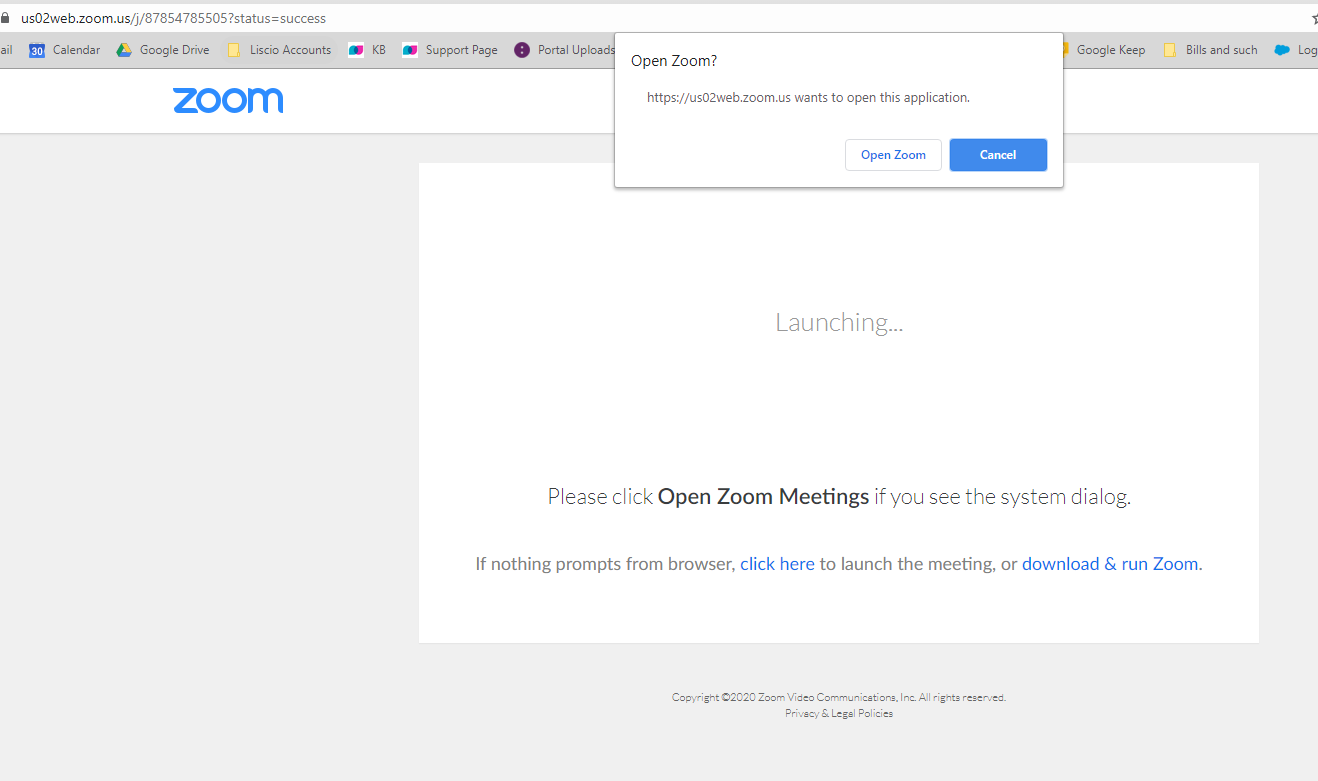The width and height of the screenshot is (1318, 781).
Task: Open the KB bookmark
Action: pos(367,50)
